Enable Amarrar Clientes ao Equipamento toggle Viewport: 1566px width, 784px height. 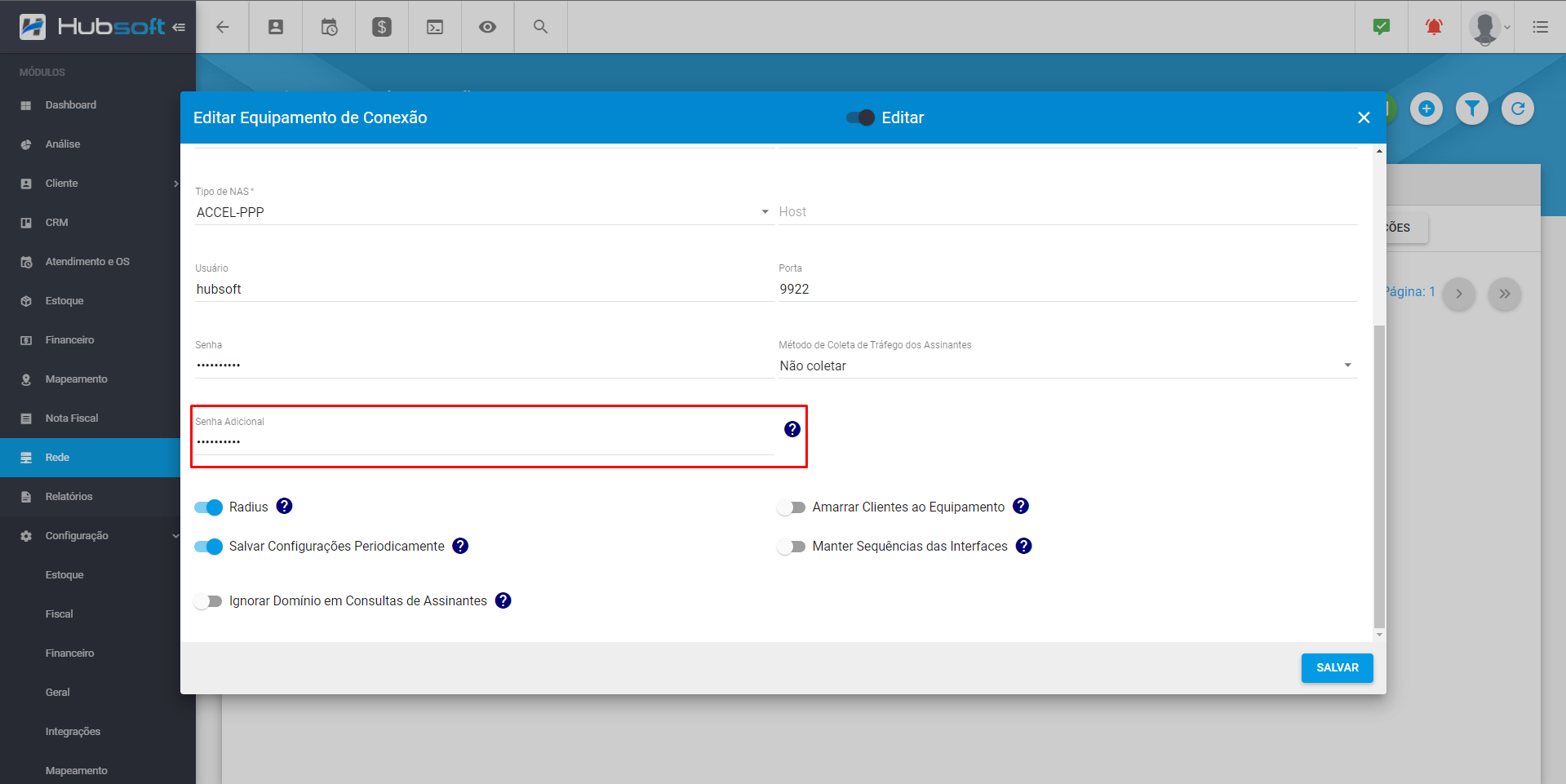point(792,507)
